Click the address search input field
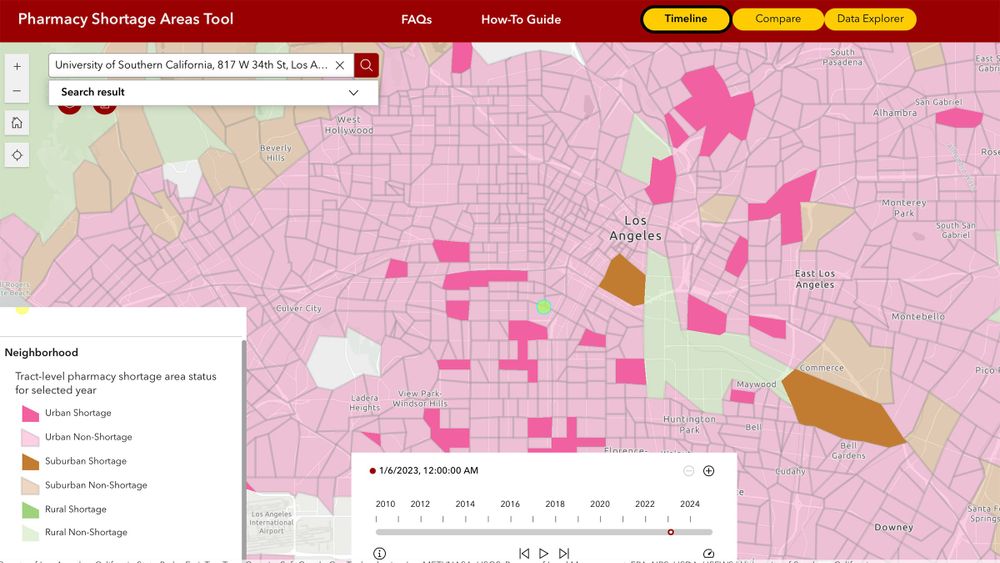Image resolution: width=1000 pixels, height=563 pixels. click(x=191, y=65)
